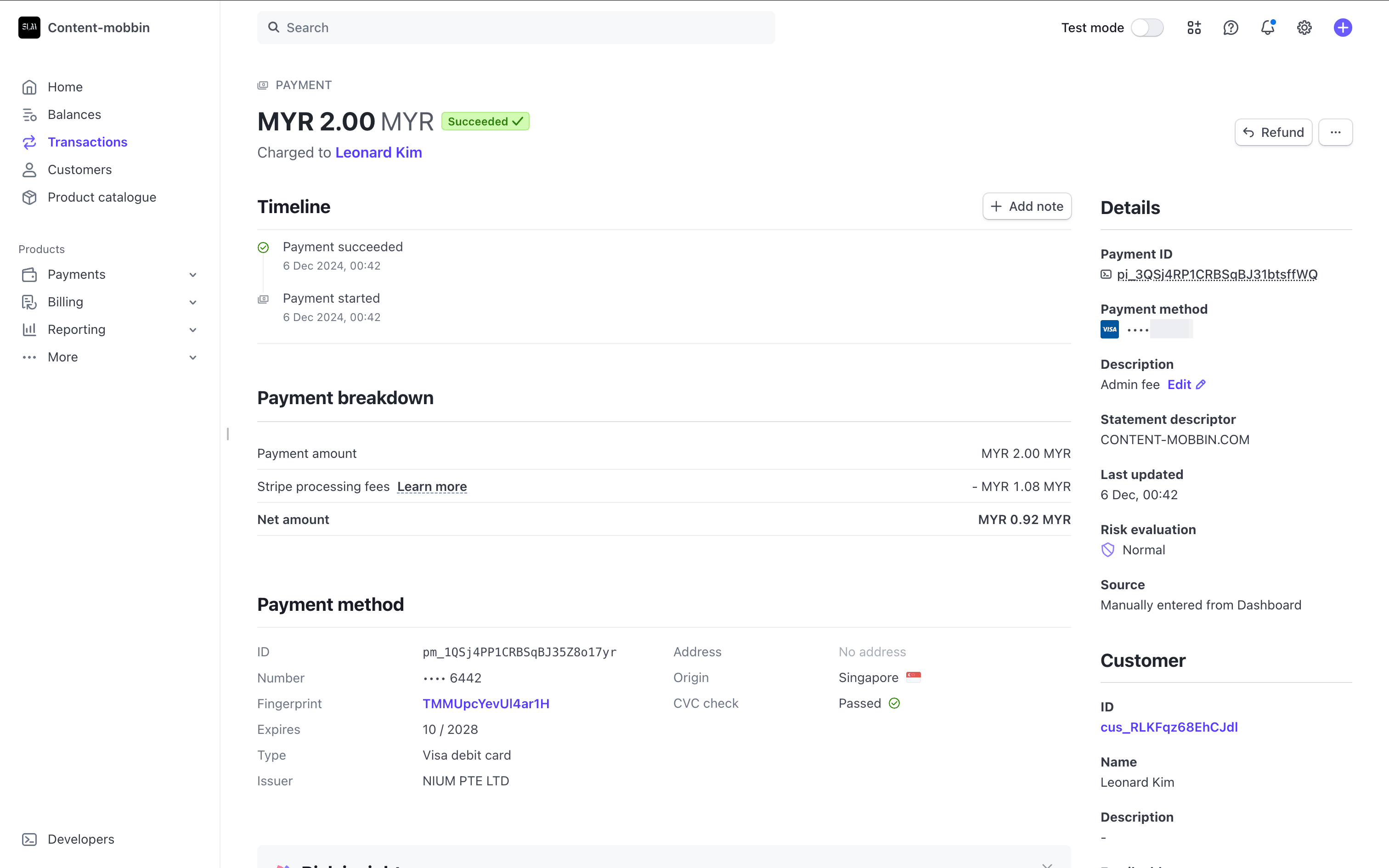Click the apps grid icon in header
Screen dimensions: 1389x868
pyautogui.click(x=1194, y=28)
